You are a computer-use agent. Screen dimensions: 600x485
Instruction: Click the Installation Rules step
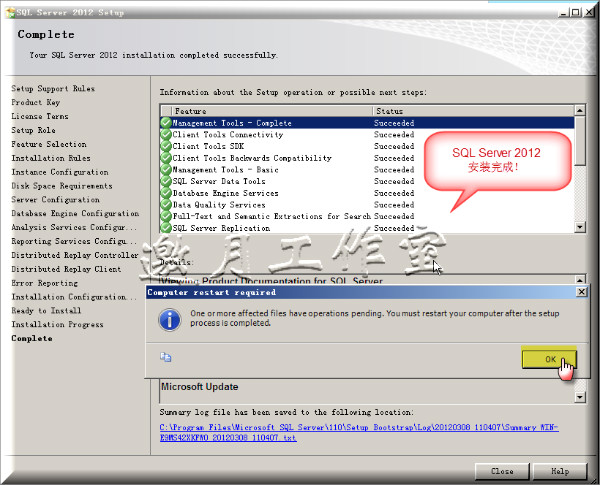click(x=51, y=158)
